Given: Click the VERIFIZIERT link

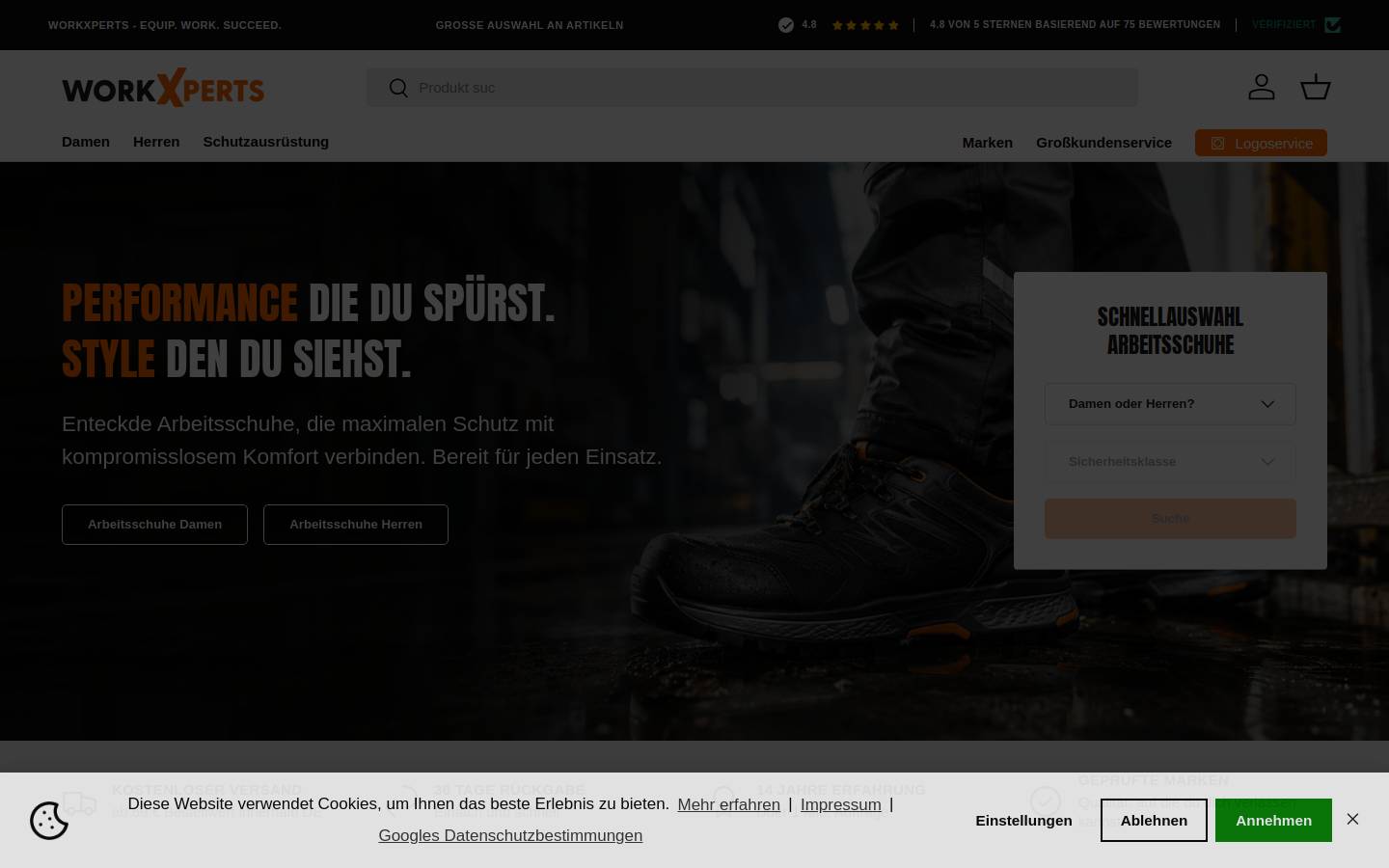Looking at the screenshot, I should coord(1284,25).
